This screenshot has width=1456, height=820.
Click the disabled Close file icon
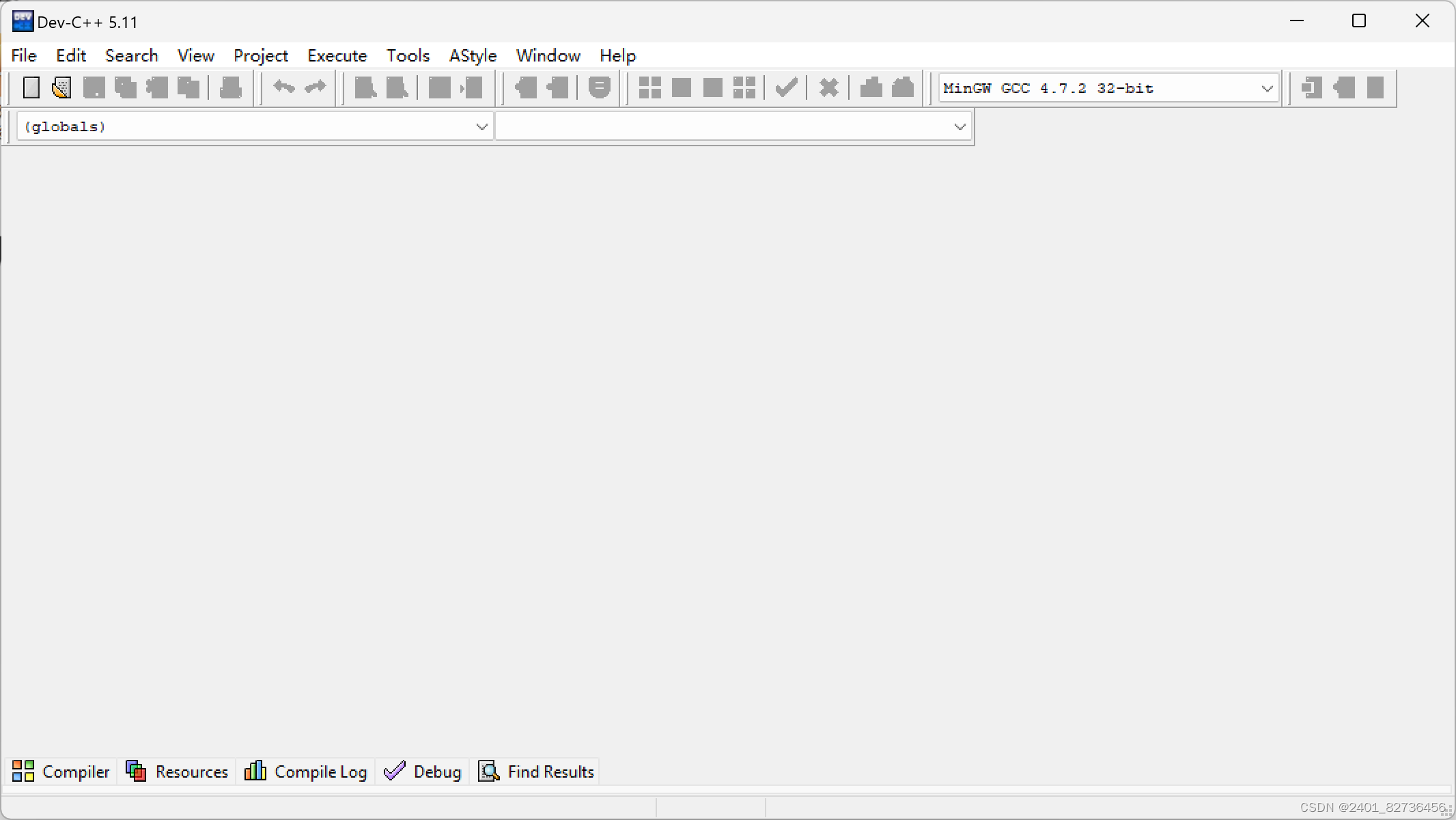[x=157, y=87]
